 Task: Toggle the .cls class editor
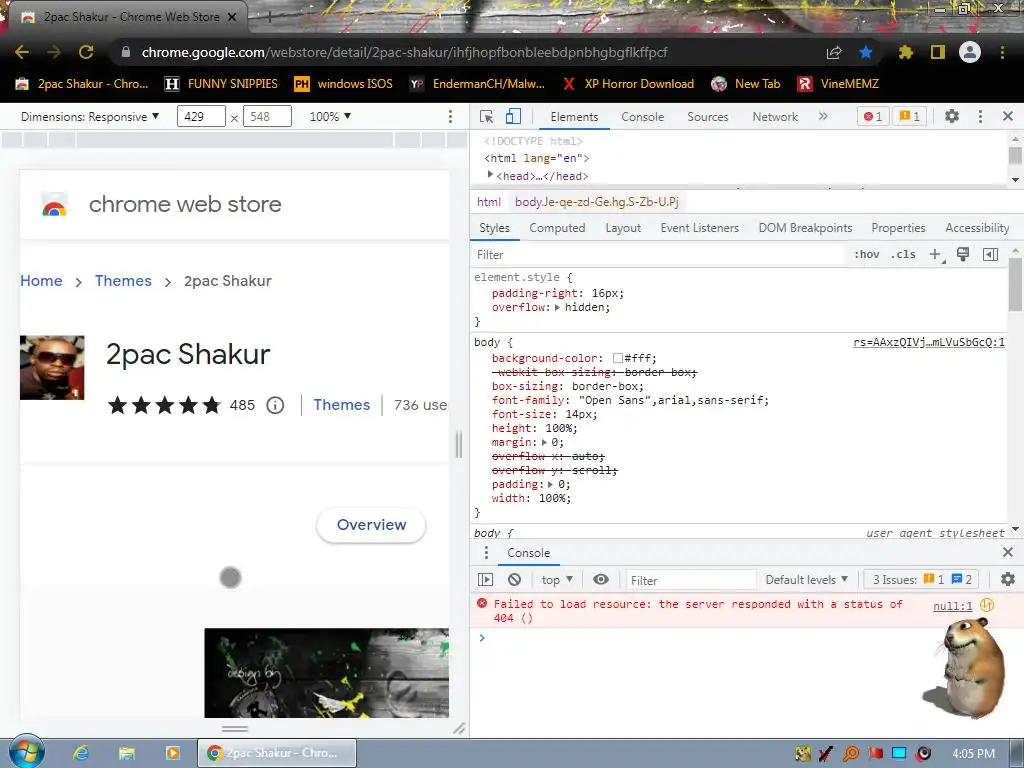[903, 255]
